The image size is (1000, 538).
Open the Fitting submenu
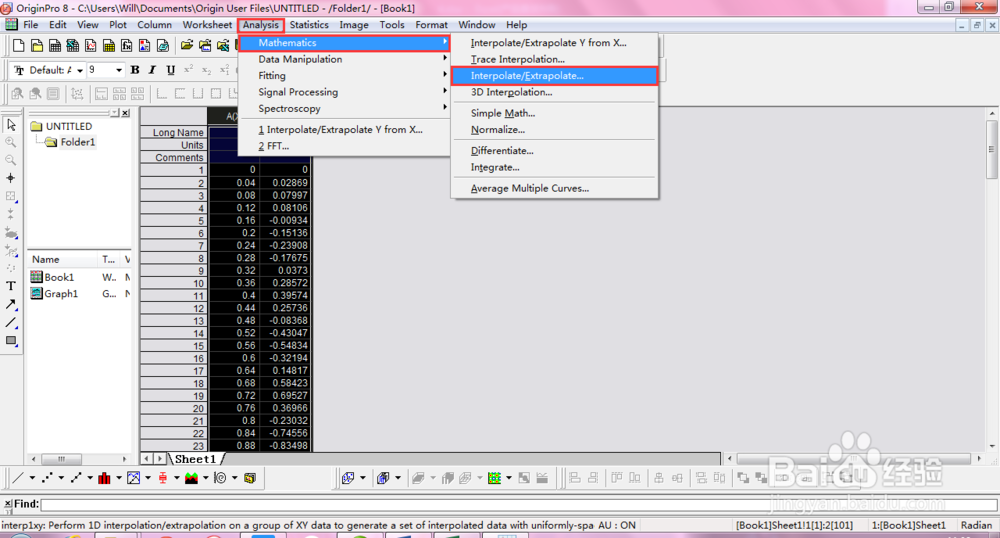pos(344,76)
